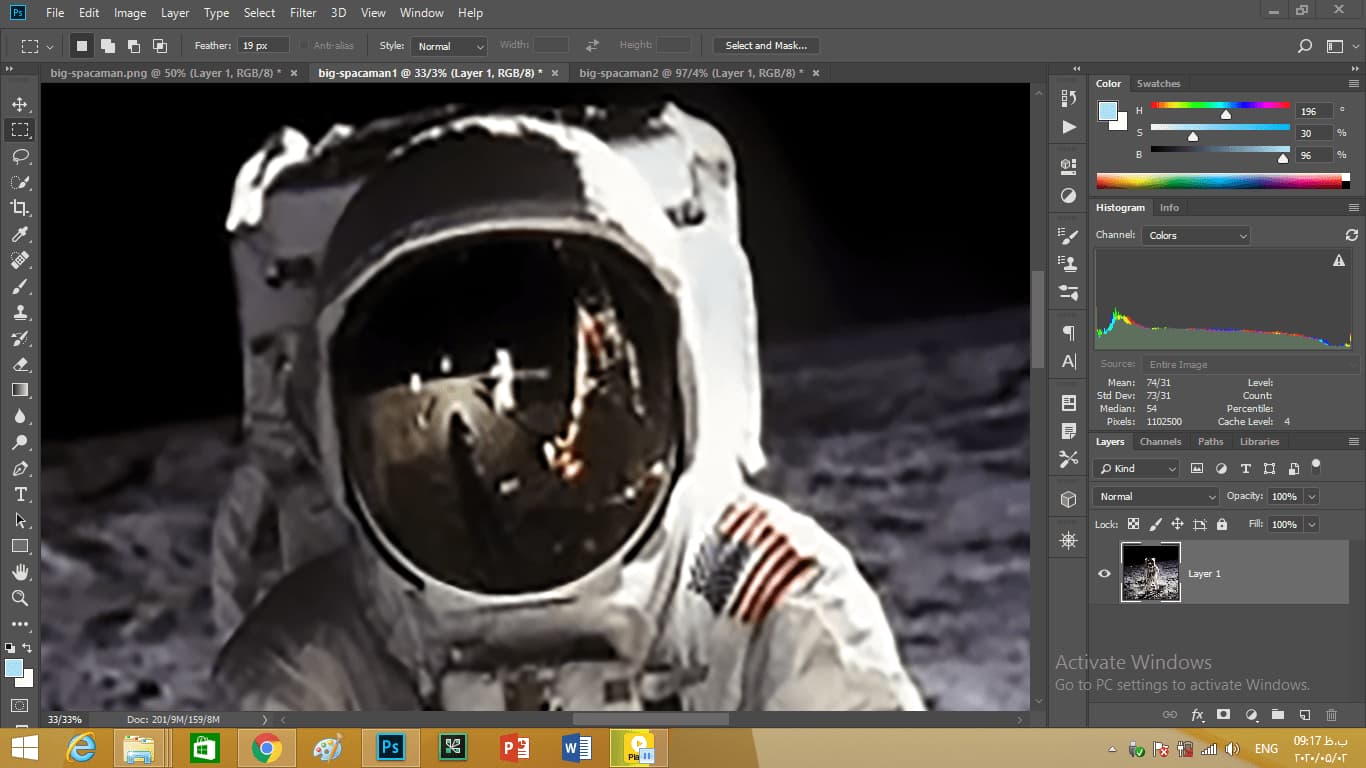Select the Rectangle shape tool
Image resolution: width=1366 pixels, height=768 pixels.
coord(20,546)
